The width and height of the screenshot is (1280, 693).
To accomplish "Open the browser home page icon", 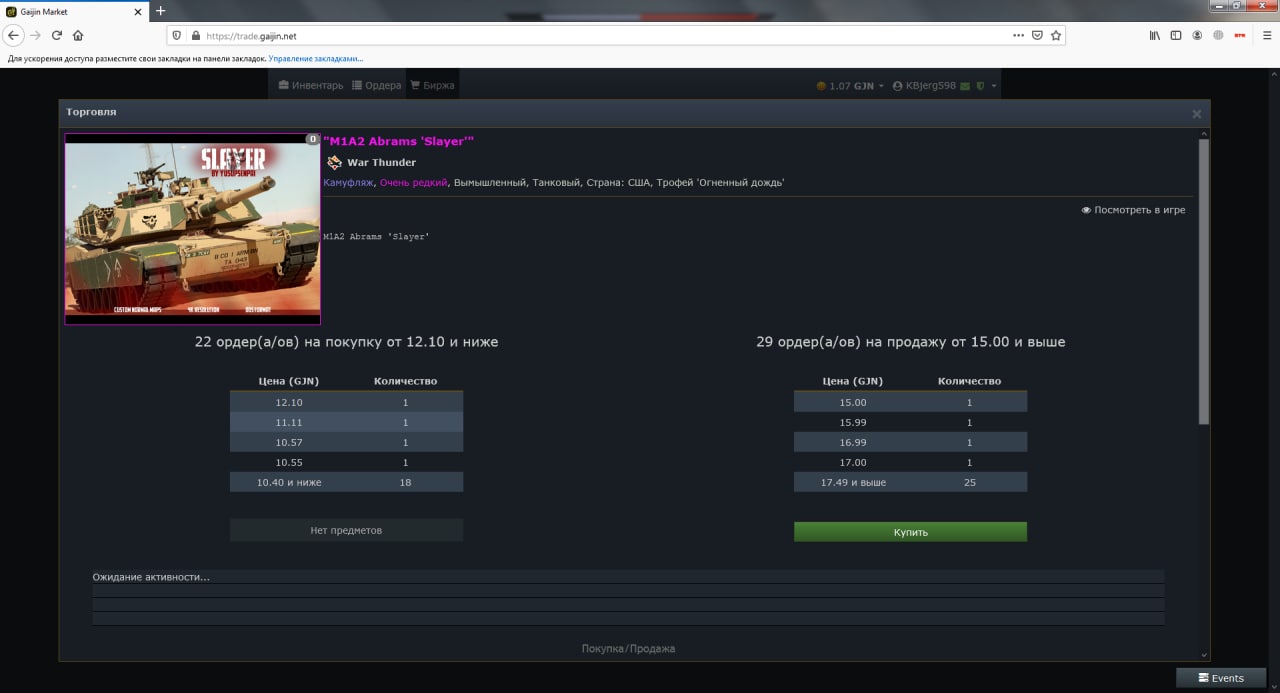I will tap(78, 35).
